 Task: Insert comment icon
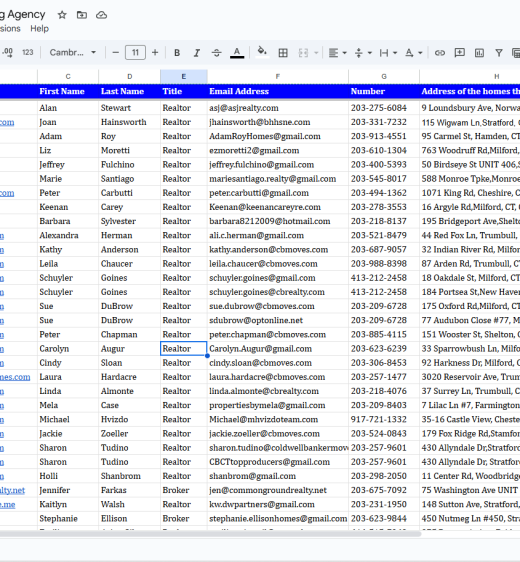(459, 53)
